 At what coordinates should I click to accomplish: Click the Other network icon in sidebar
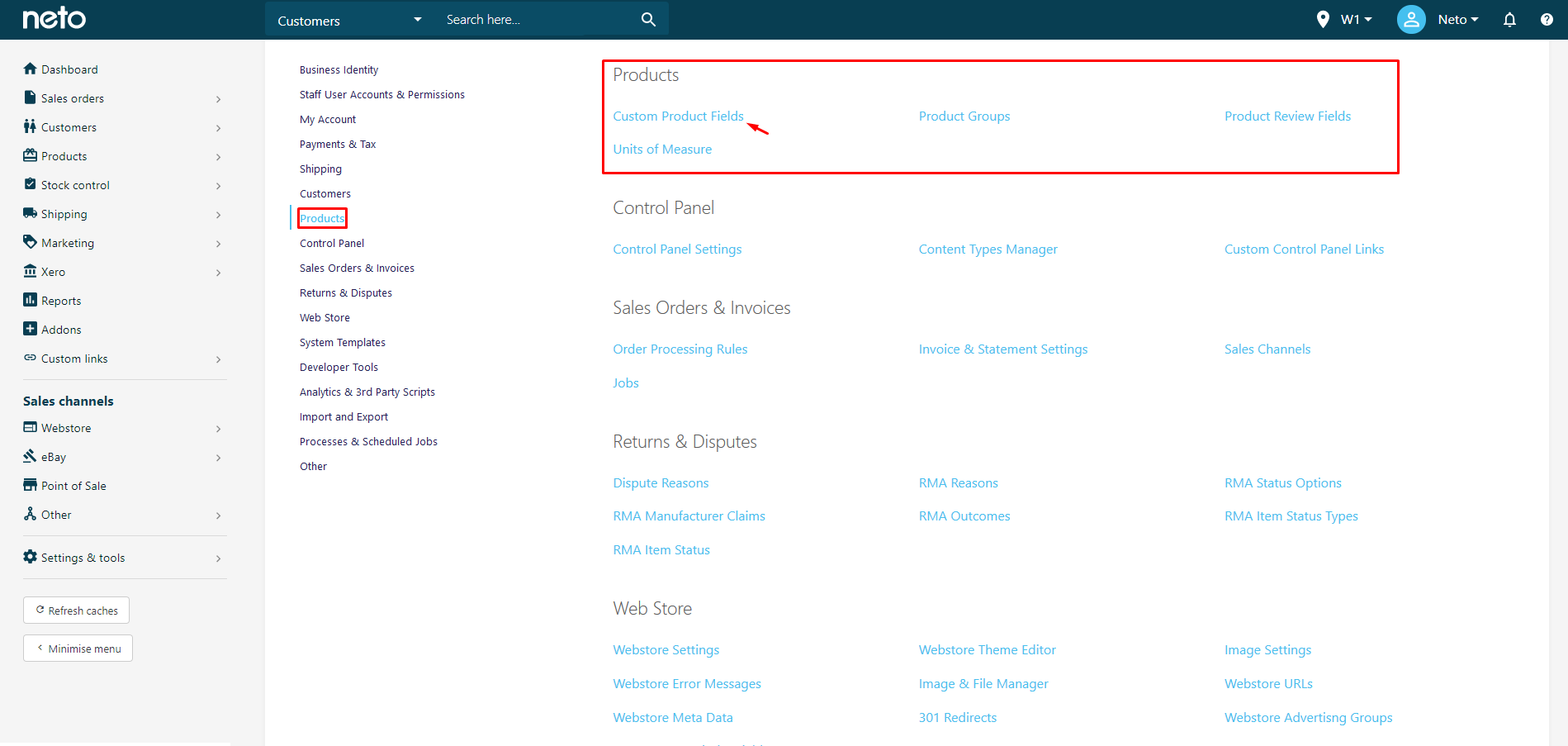click(x=31, y=514)
